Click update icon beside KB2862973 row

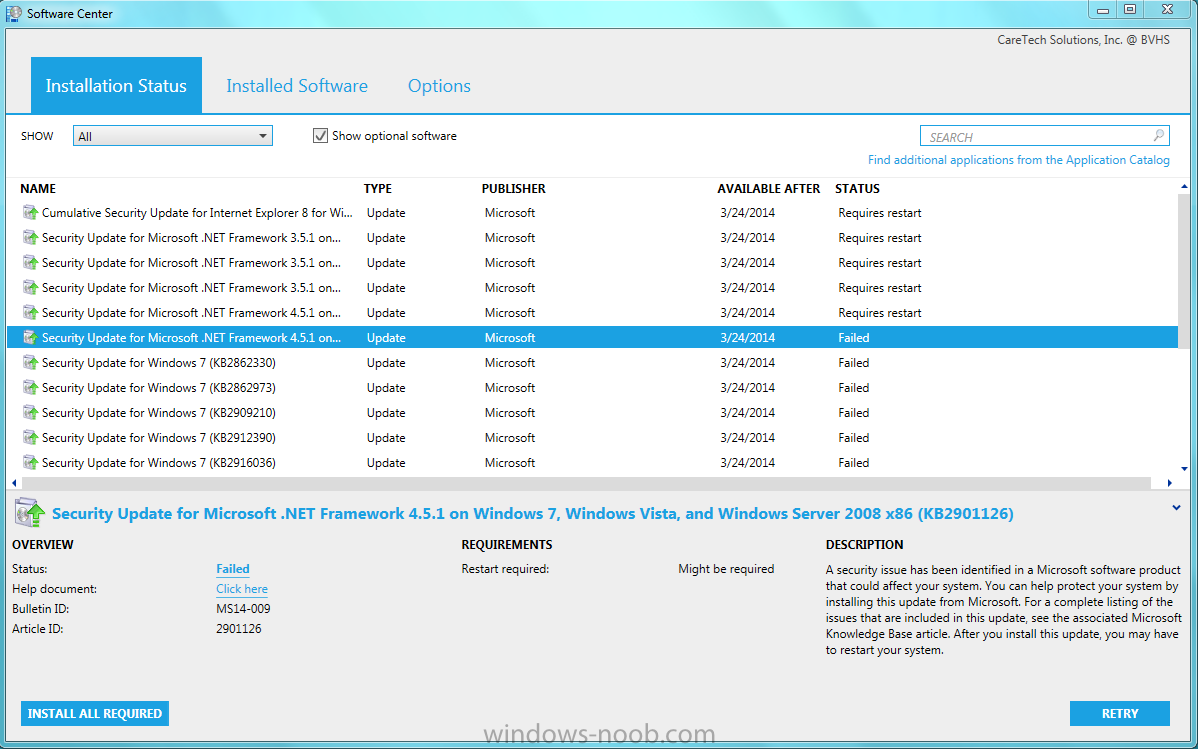click(30, 387)
